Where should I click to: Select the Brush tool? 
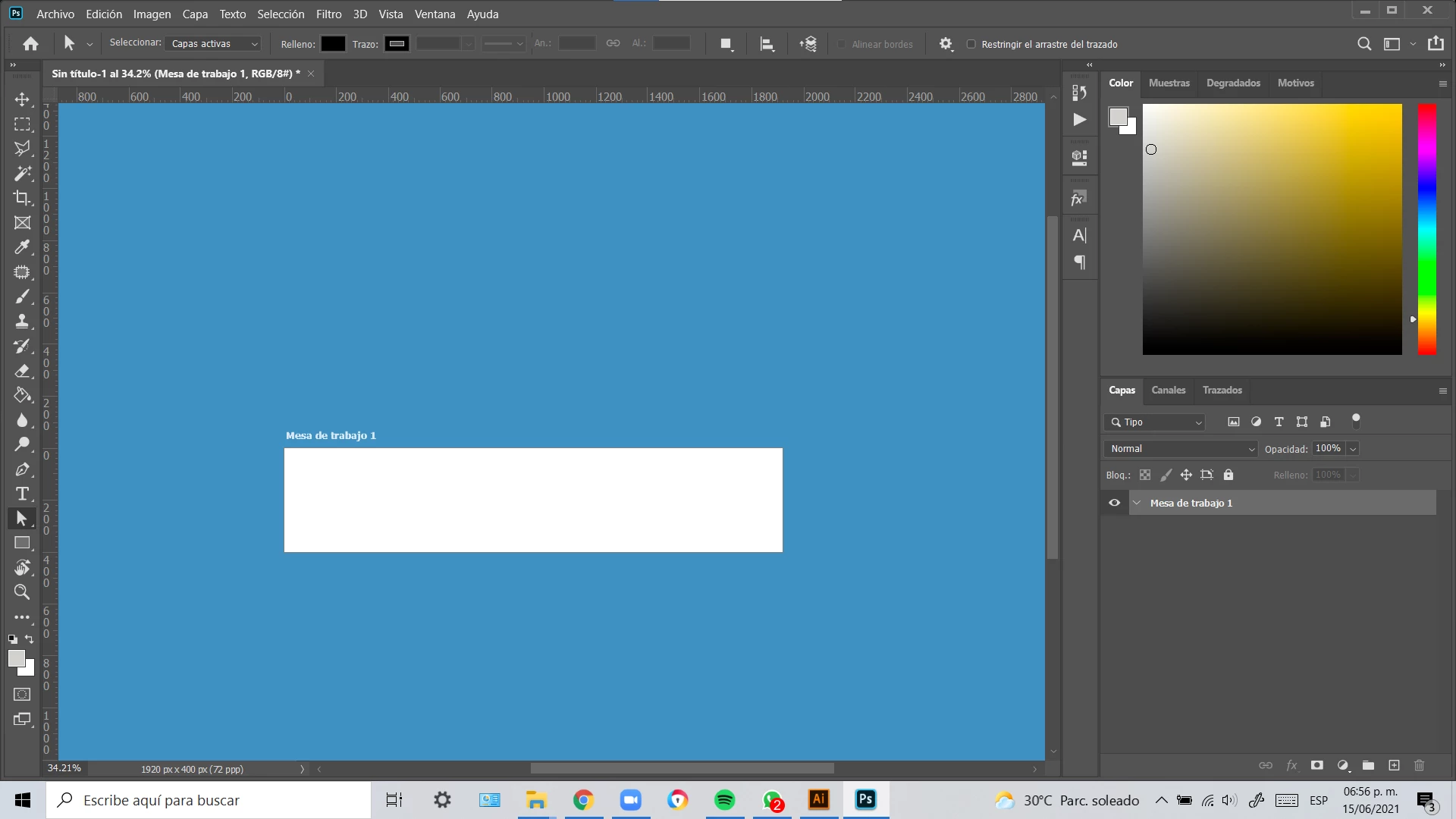pos(22,297)
